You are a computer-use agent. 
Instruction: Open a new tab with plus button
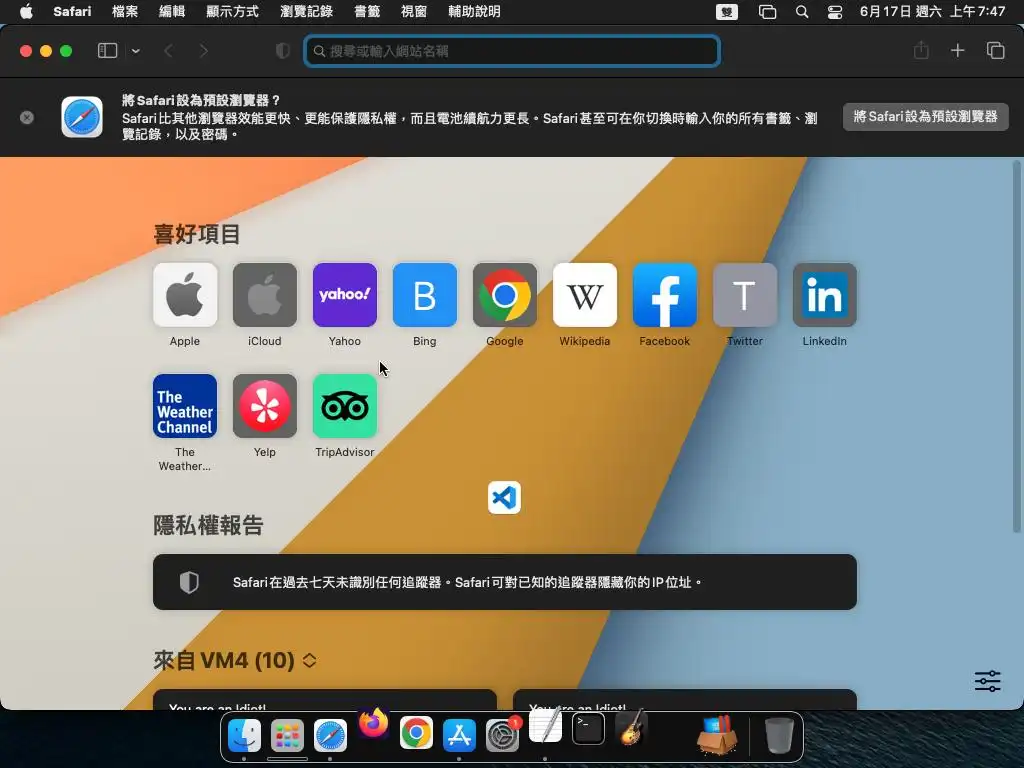click(957, 50)
